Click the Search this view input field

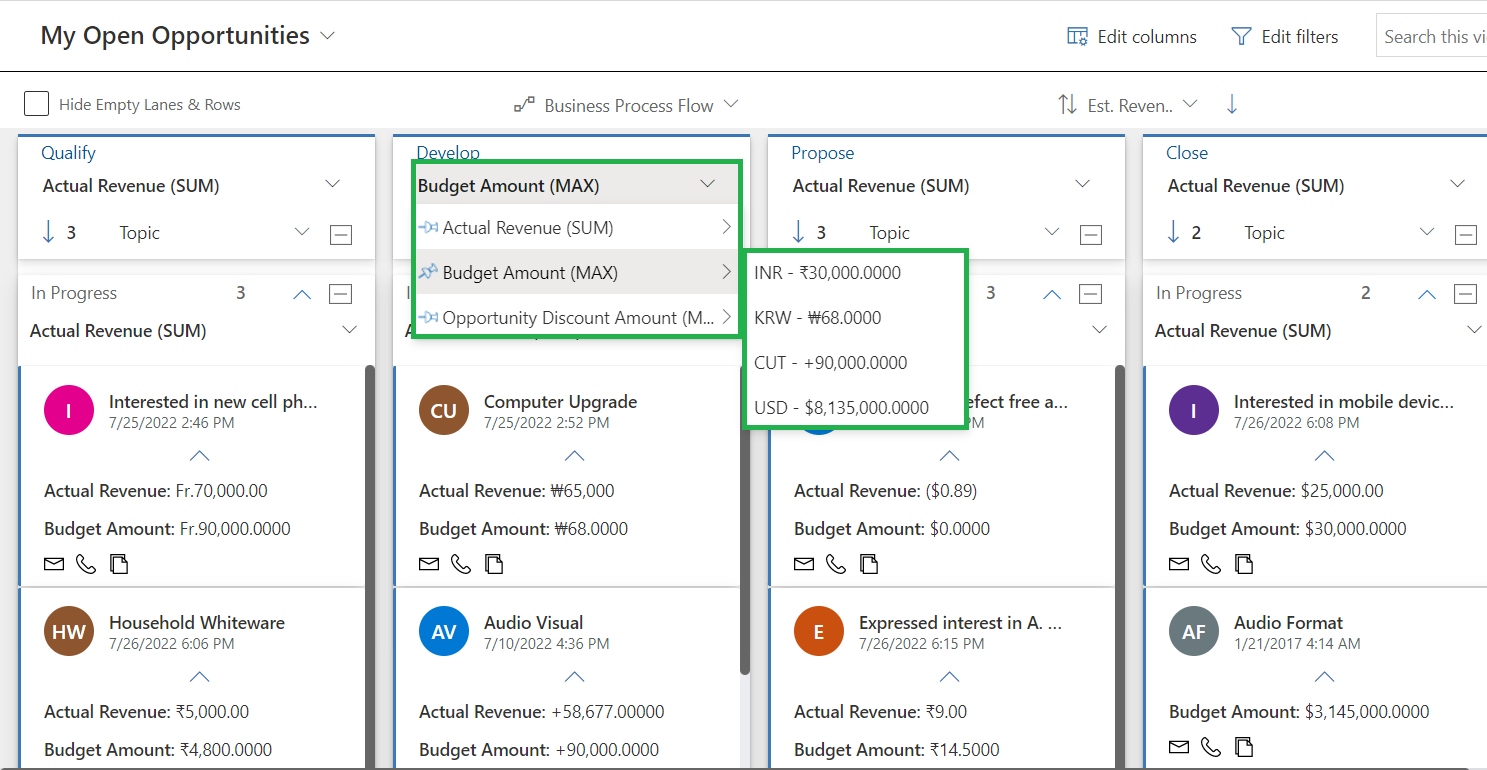(x=1433, y=37)
